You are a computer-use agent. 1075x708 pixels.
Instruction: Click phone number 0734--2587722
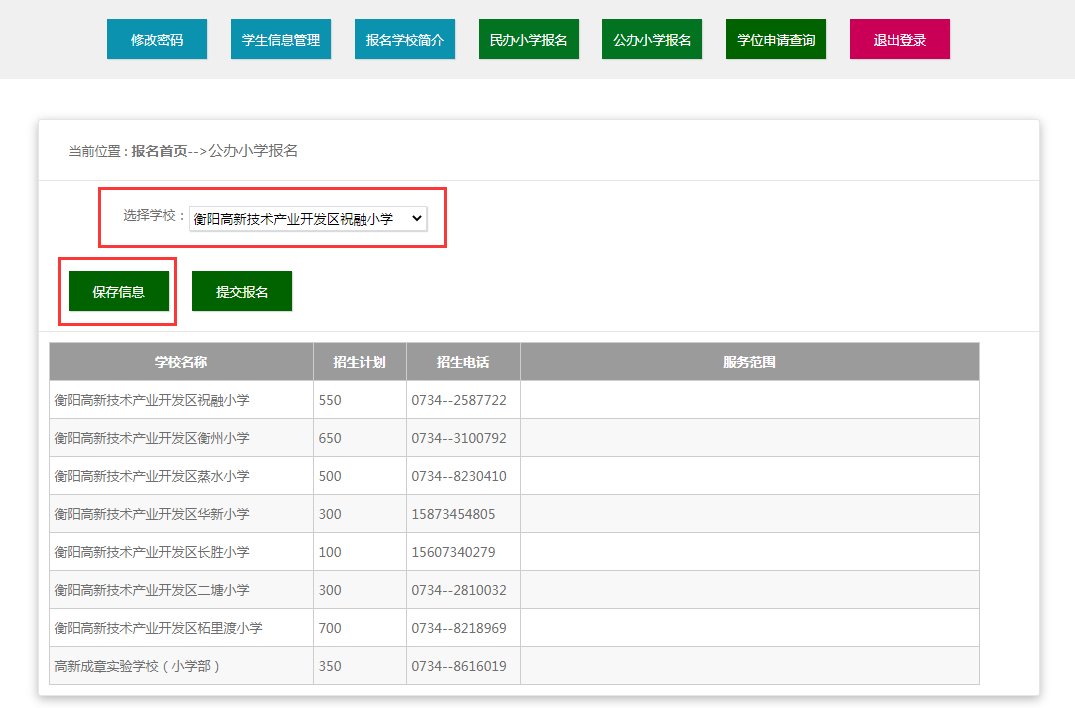[459, 400]
